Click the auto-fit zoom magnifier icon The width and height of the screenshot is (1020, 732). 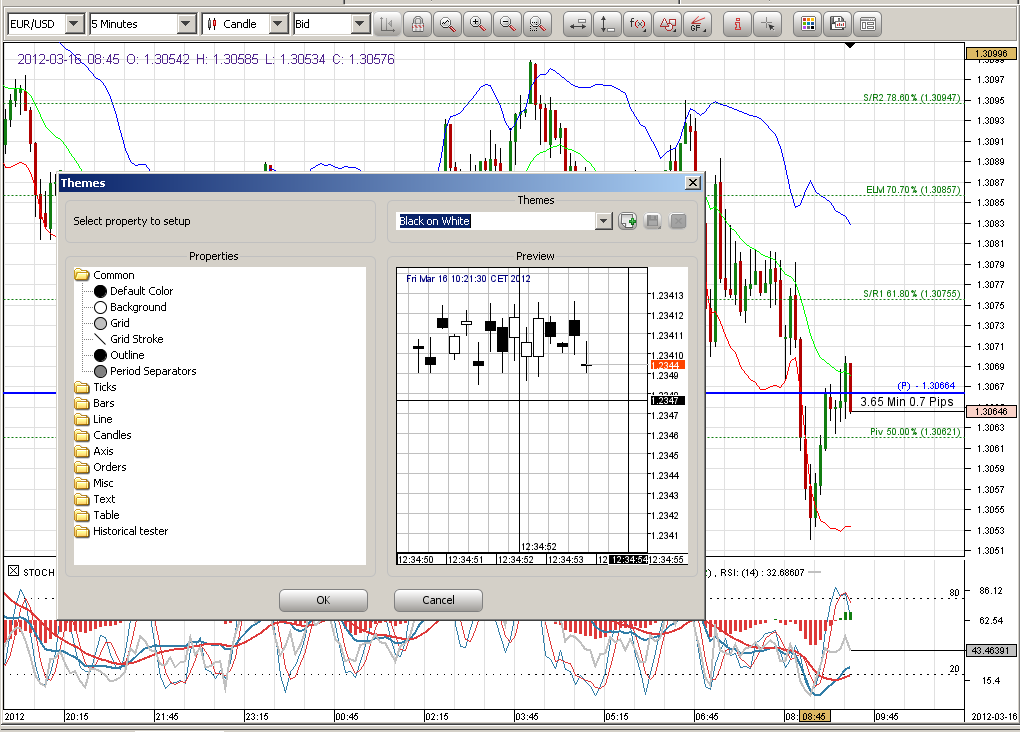click(448, 25)
